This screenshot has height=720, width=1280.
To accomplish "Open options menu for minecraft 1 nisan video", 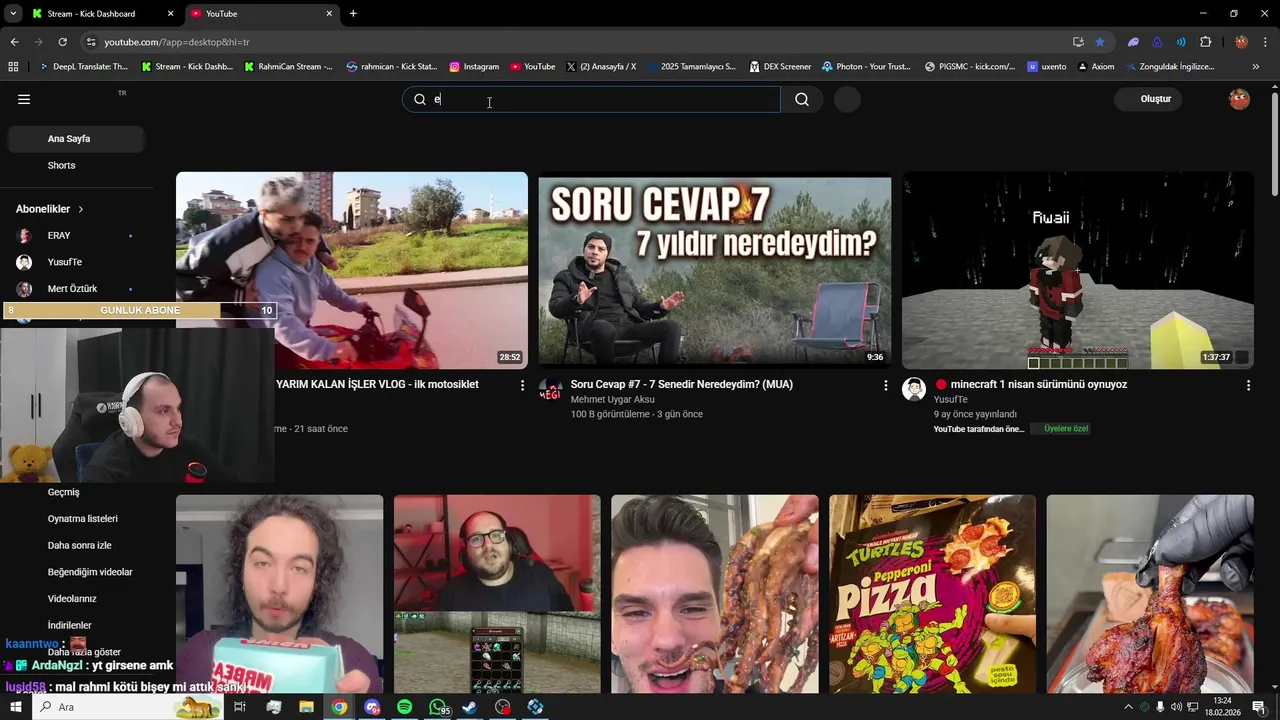I will pyautogui.click(x=1248, y=385).
